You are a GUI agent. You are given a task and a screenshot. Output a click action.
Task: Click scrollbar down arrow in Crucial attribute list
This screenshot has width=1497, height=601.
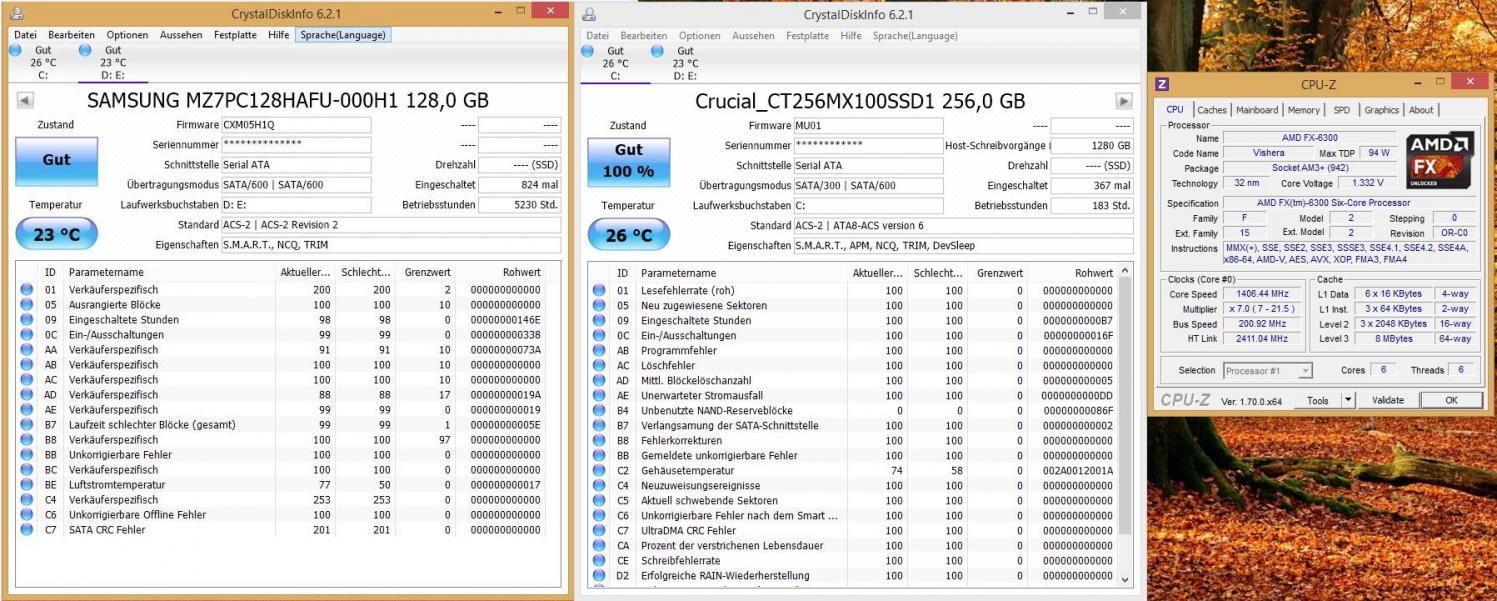click(x=1126, y=579)
